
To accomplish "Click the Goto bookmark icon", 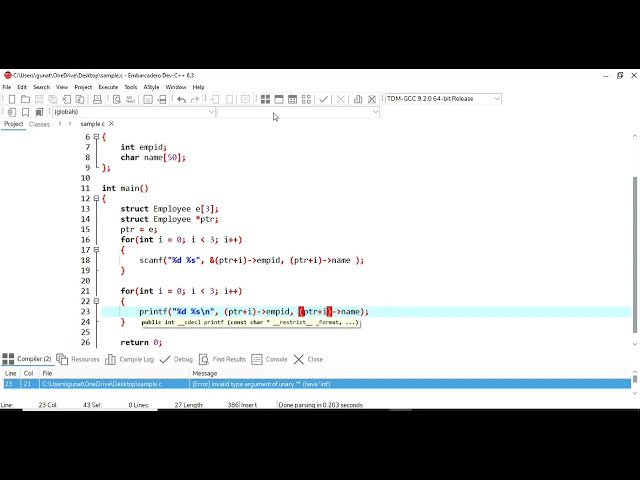I will (x=39, y=112).
